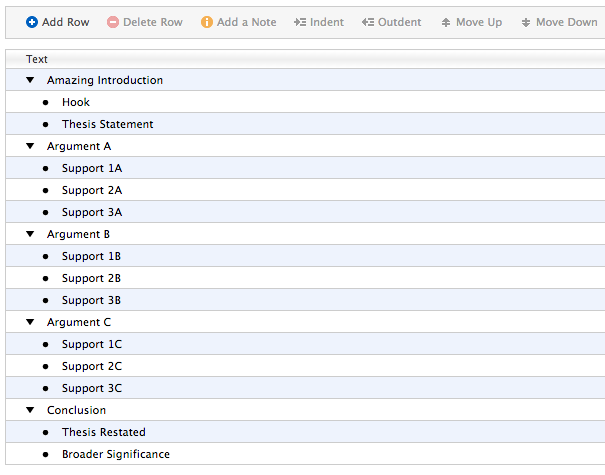
Task: Select the Thesis Restated row
Action: tap(103, 432)
